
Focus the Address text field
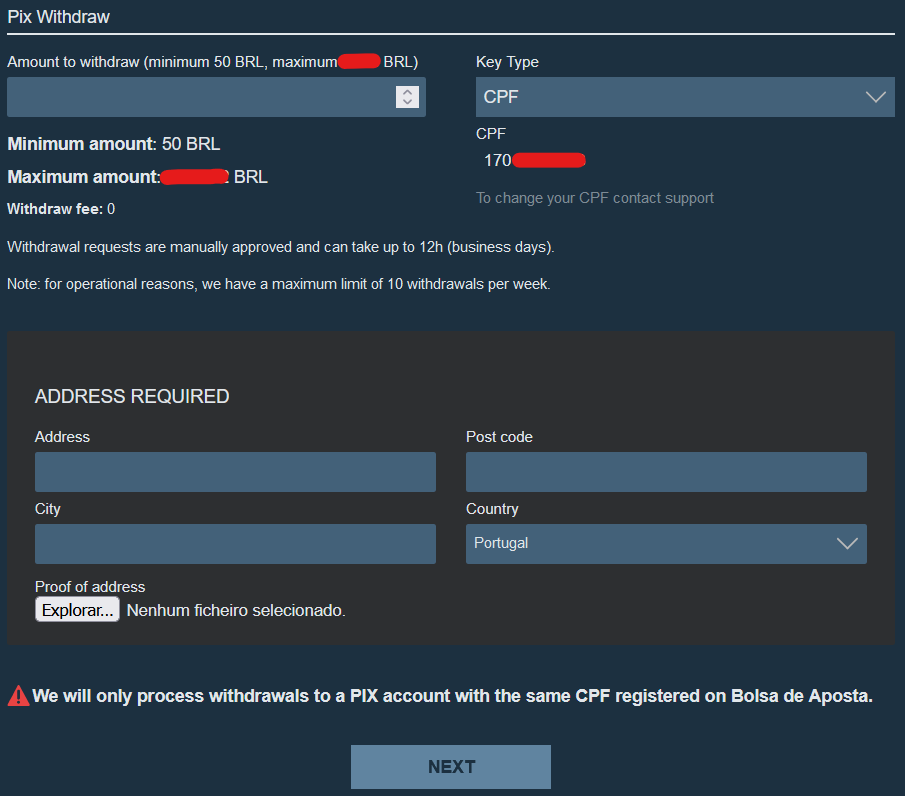[235, 472]
